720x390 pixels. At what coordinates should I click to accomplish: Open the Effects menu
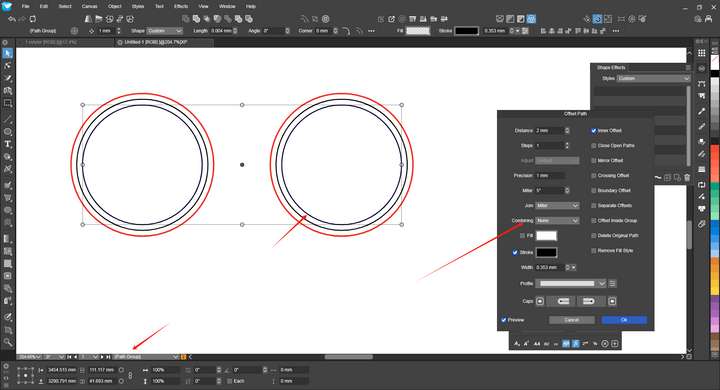[181, 6]
